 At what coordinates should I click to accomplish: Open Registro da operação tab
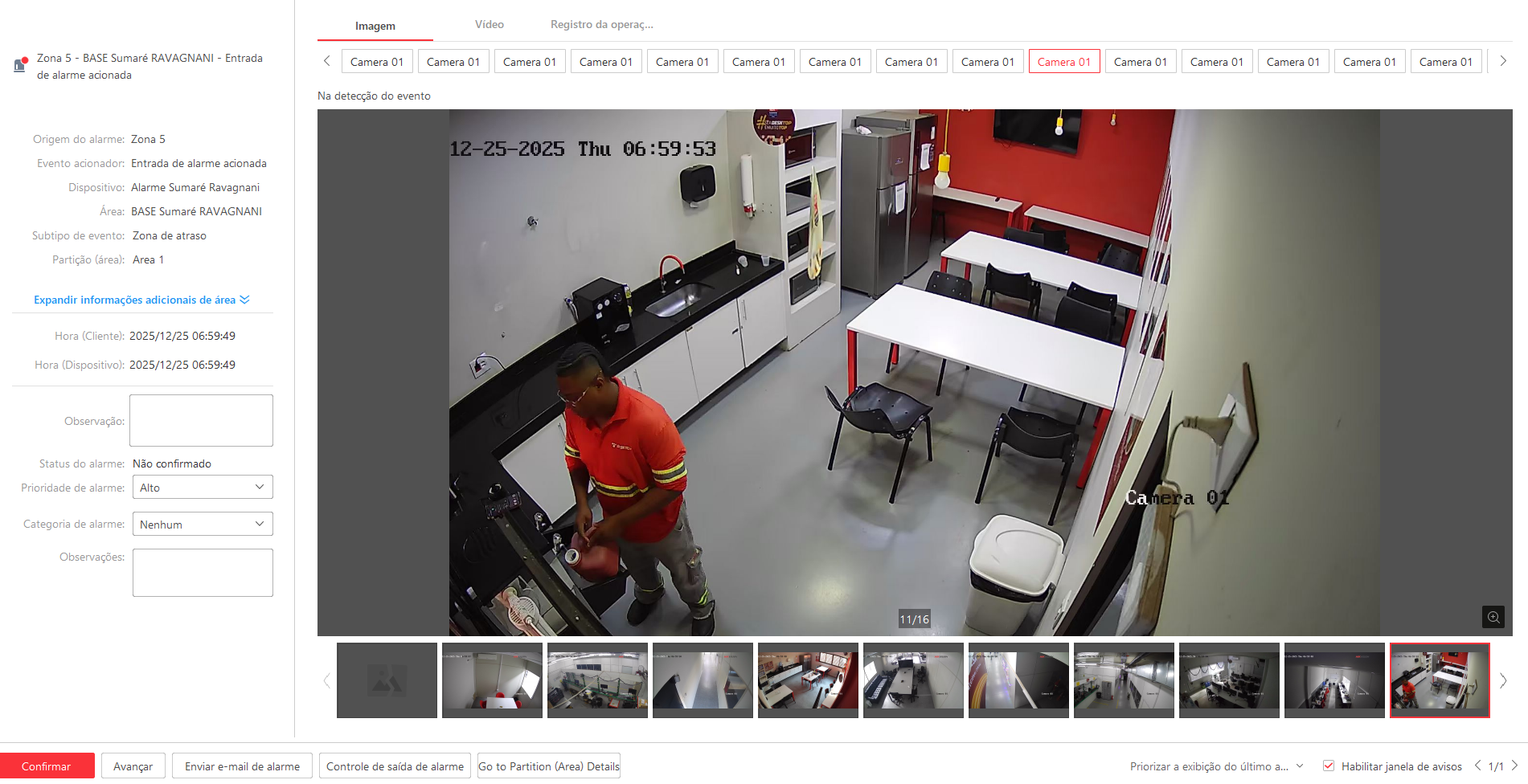(x=601, y=25)
